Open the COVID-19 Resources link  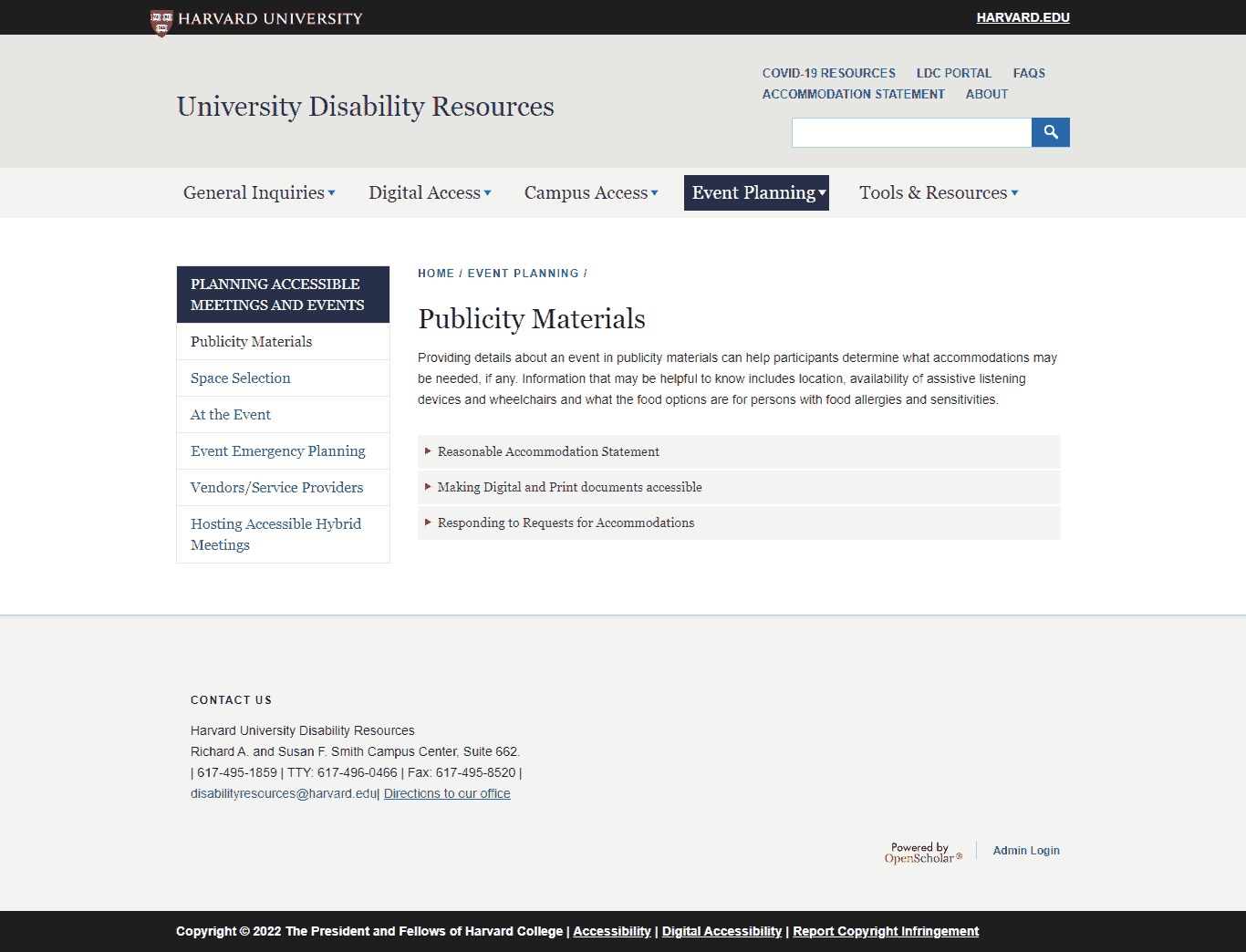click(828, 73)
